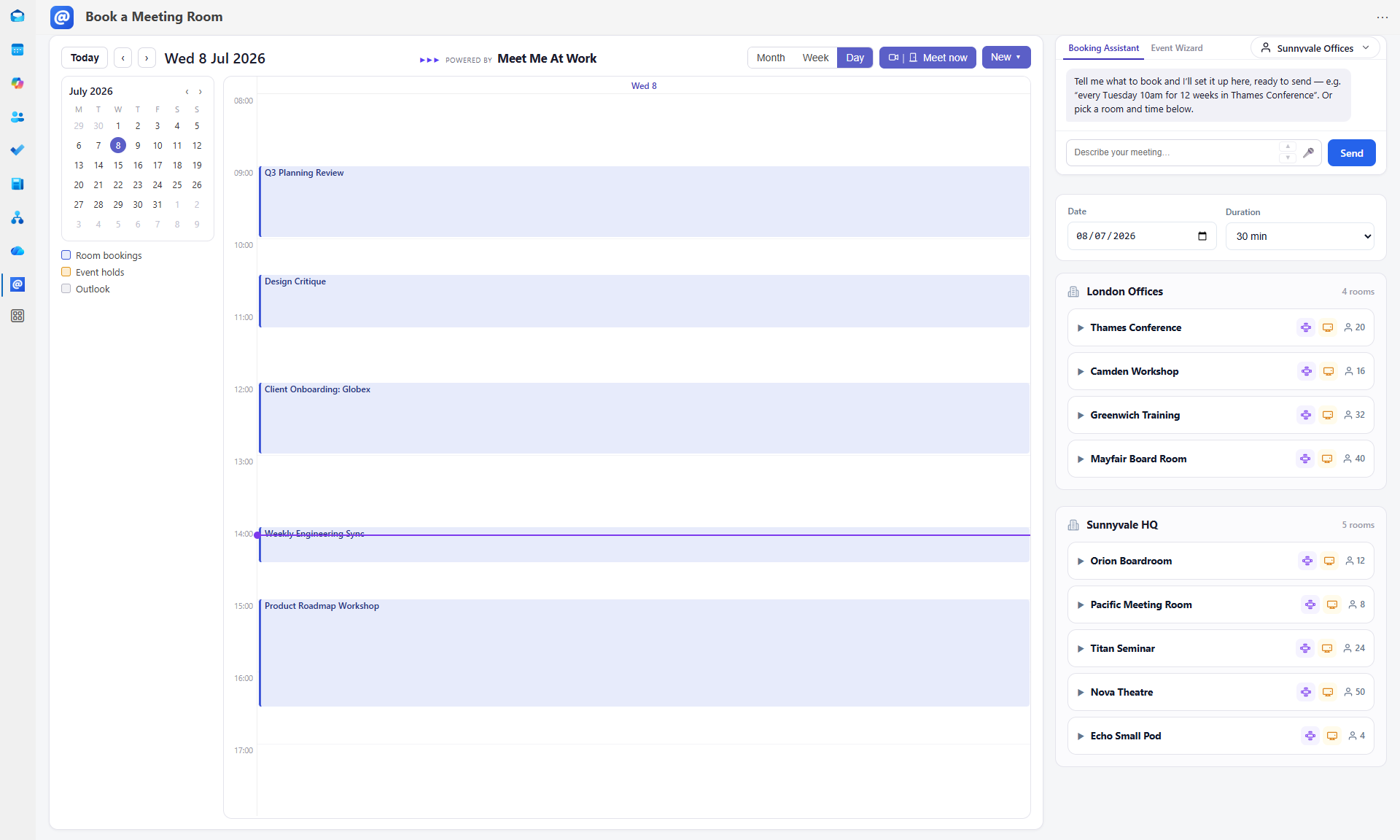
Task: Open the three-dot more options menu
Action: pos(1382,17)
